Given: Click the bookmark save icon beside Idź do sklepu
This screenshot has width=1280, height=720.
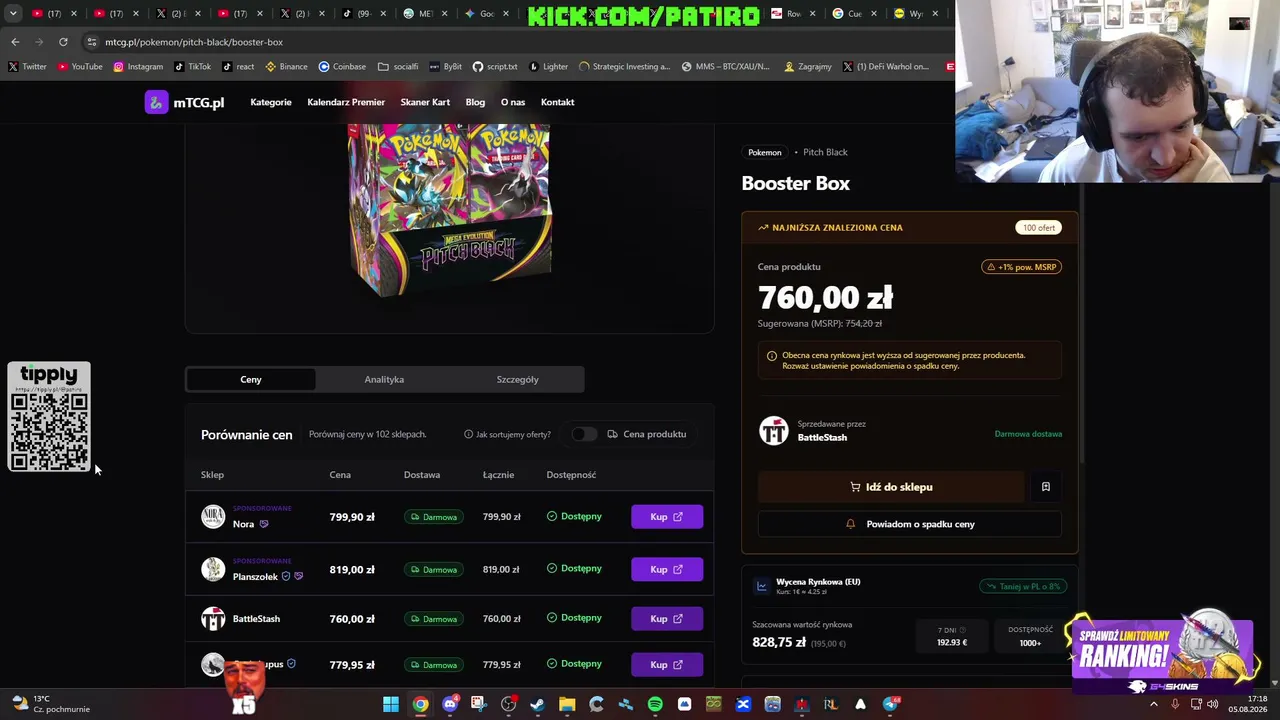Looking at the screenshot, I should point(1046,487).
